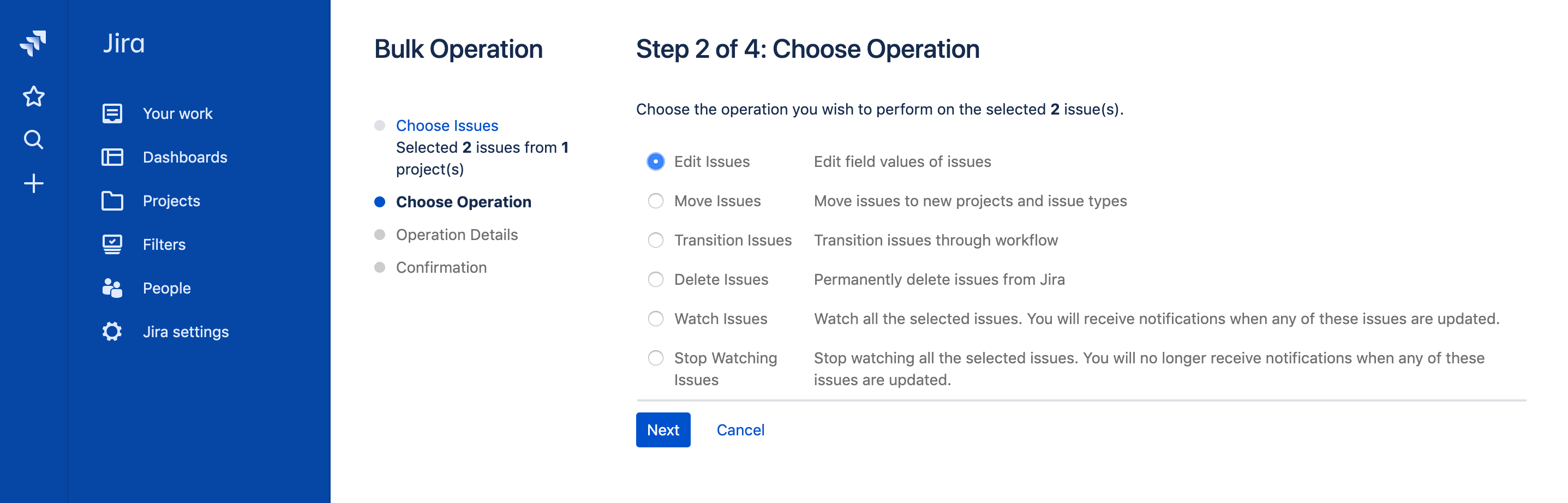Select the Edit Issues radio button
The height and width of the screenshot is (503, 1568).
(x=656, y=162)
